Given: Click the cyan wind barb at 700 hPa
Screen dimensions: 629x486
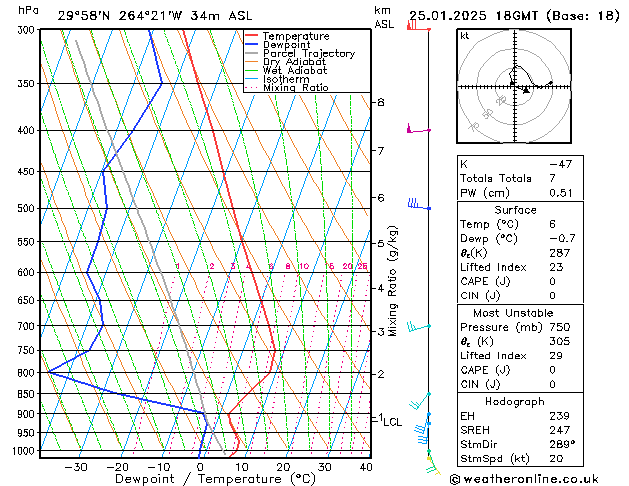Looking at the screenshot, I should pos(419,327).
